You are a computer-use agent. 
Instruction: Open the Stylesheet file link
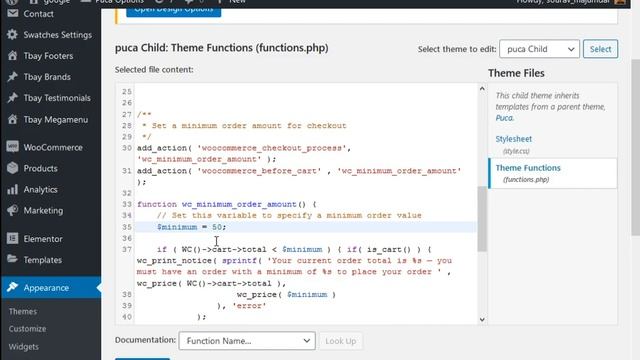[513, 139]
